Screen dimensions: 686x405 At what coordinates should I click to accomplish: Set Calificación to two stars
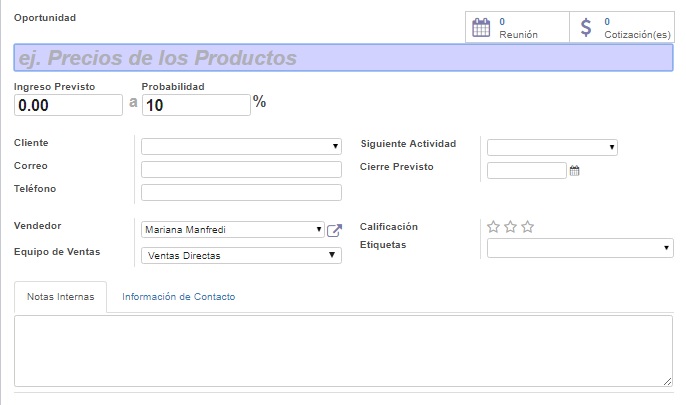point(510,227)
